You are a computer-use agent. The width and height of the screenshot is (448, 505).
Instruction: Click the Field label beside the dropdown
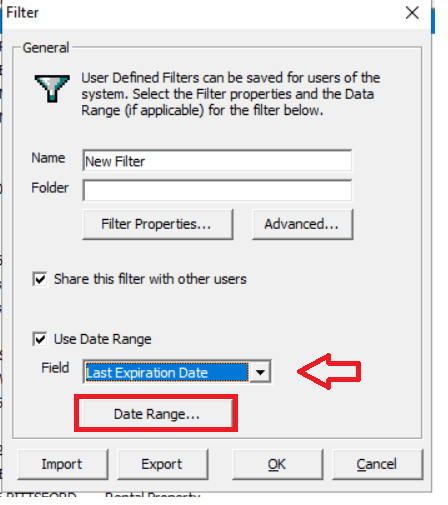[x=55, y=368]
